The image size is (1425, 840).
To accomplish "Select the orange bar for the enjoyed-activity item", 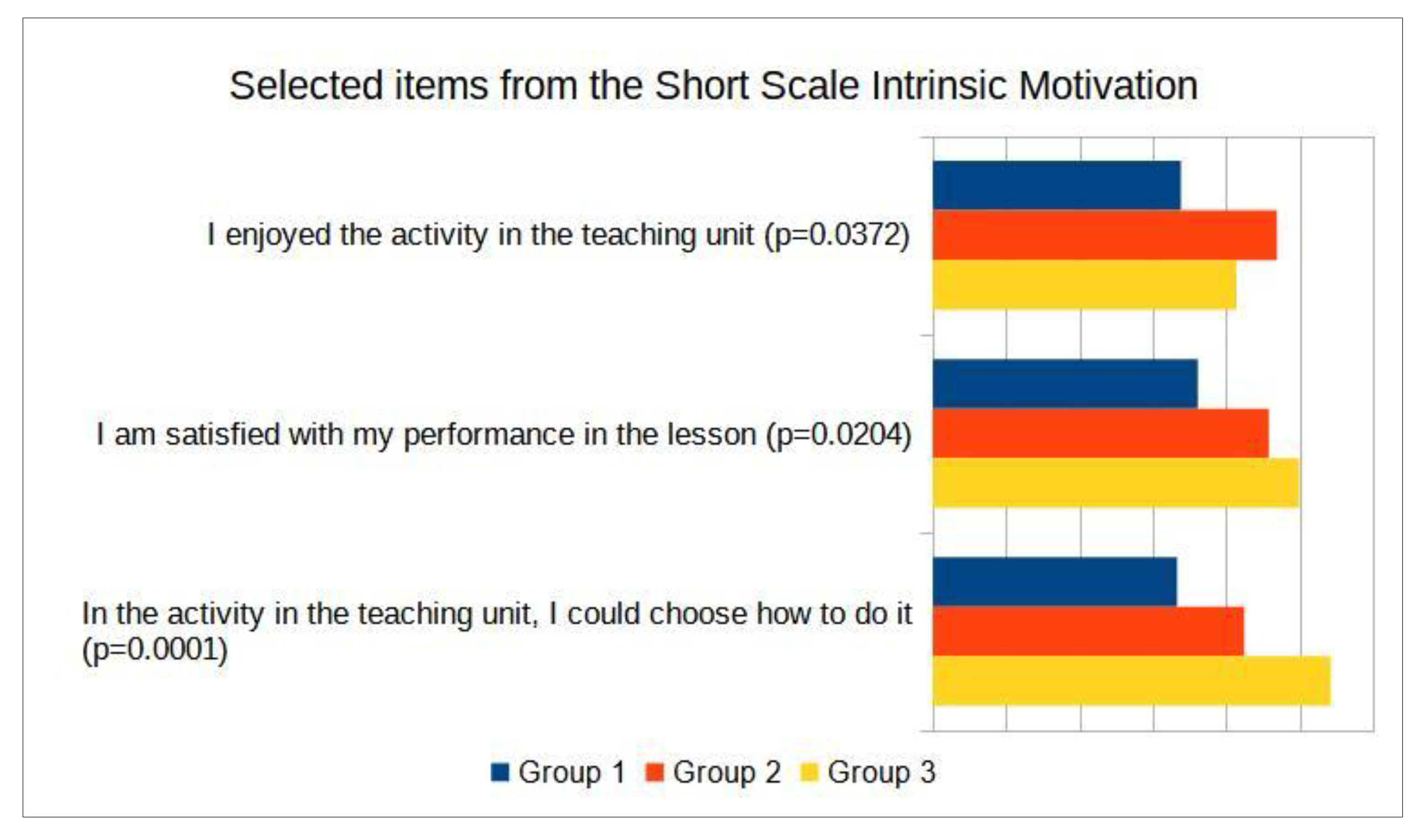I will pyautogui.click(x=1105, y=235).
